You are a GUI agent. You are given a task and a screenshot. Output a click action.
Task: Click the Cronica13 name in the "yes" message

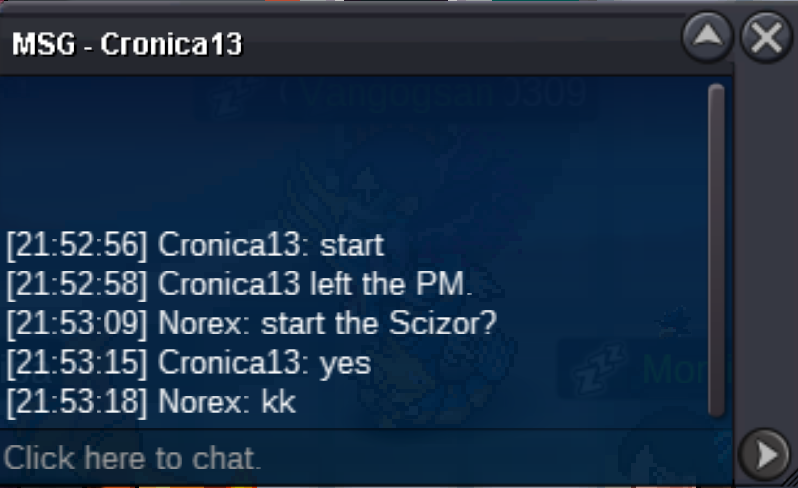[229, 363]
